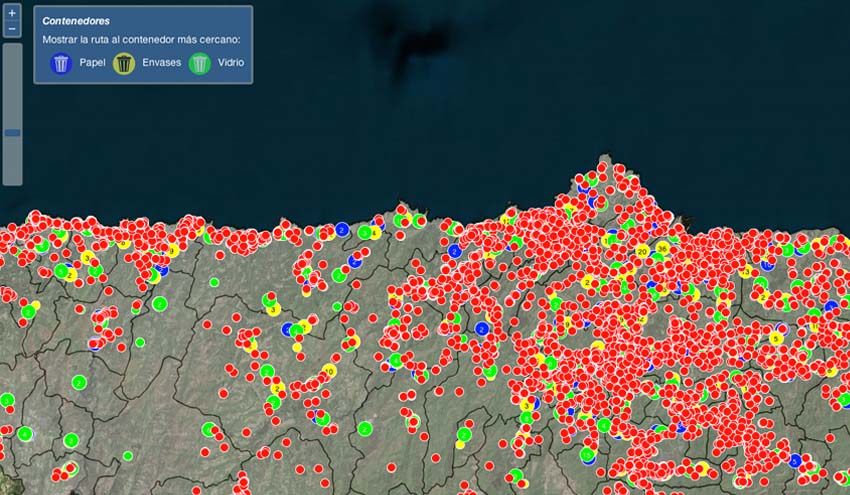Viewport: 850px width, 495px height.
Task: Click the Vidrio text label
Action: coord(230,63)
